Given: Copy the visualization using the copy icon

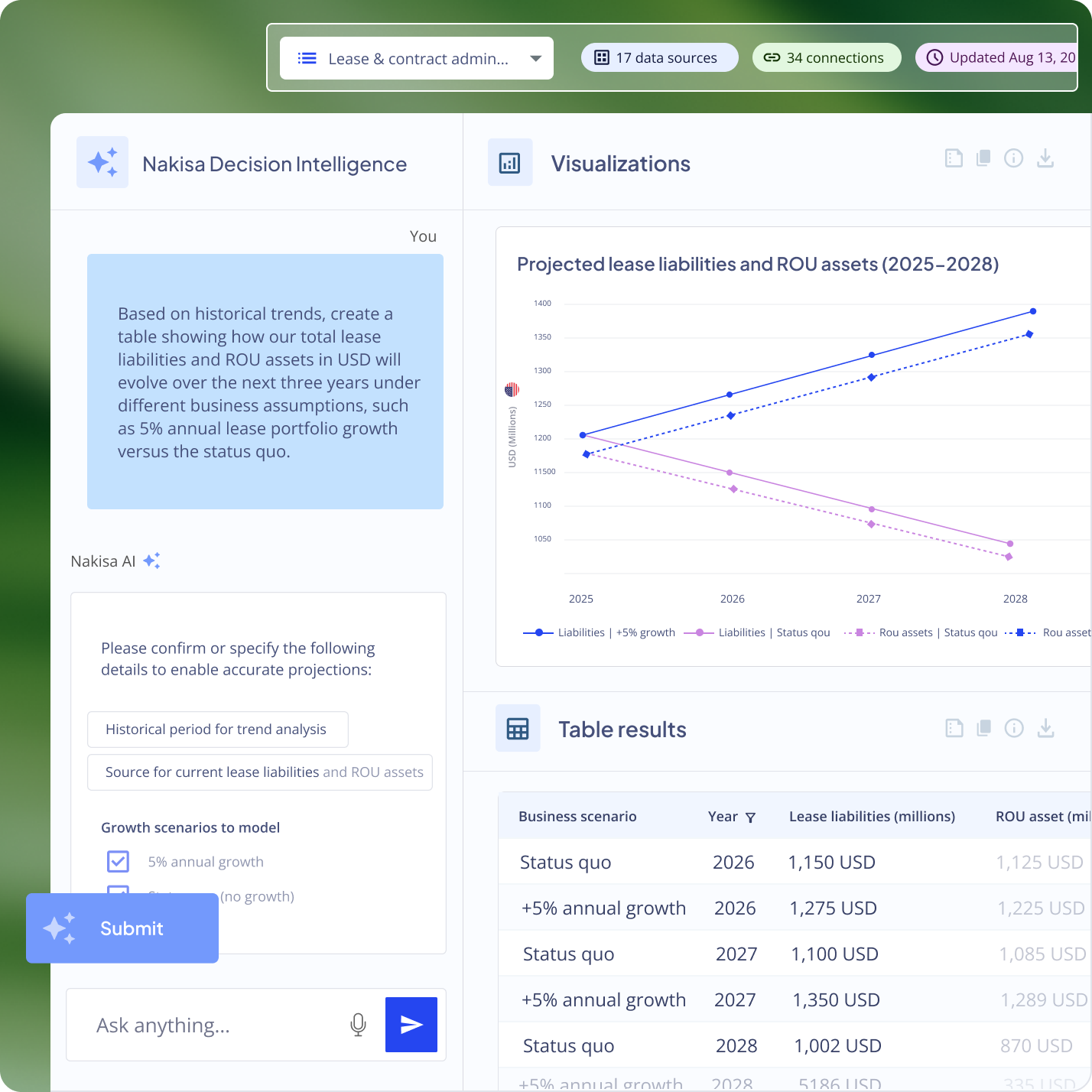Looking at the screenshot, I should point(983,158).
